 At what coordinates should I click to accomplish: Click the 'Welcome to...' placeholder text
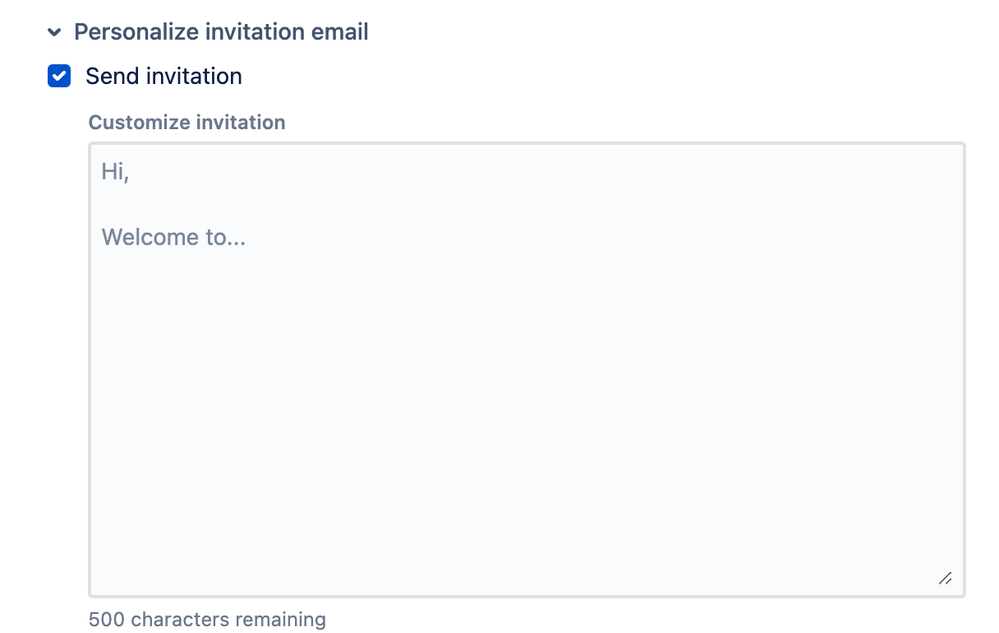pos(172,236)
